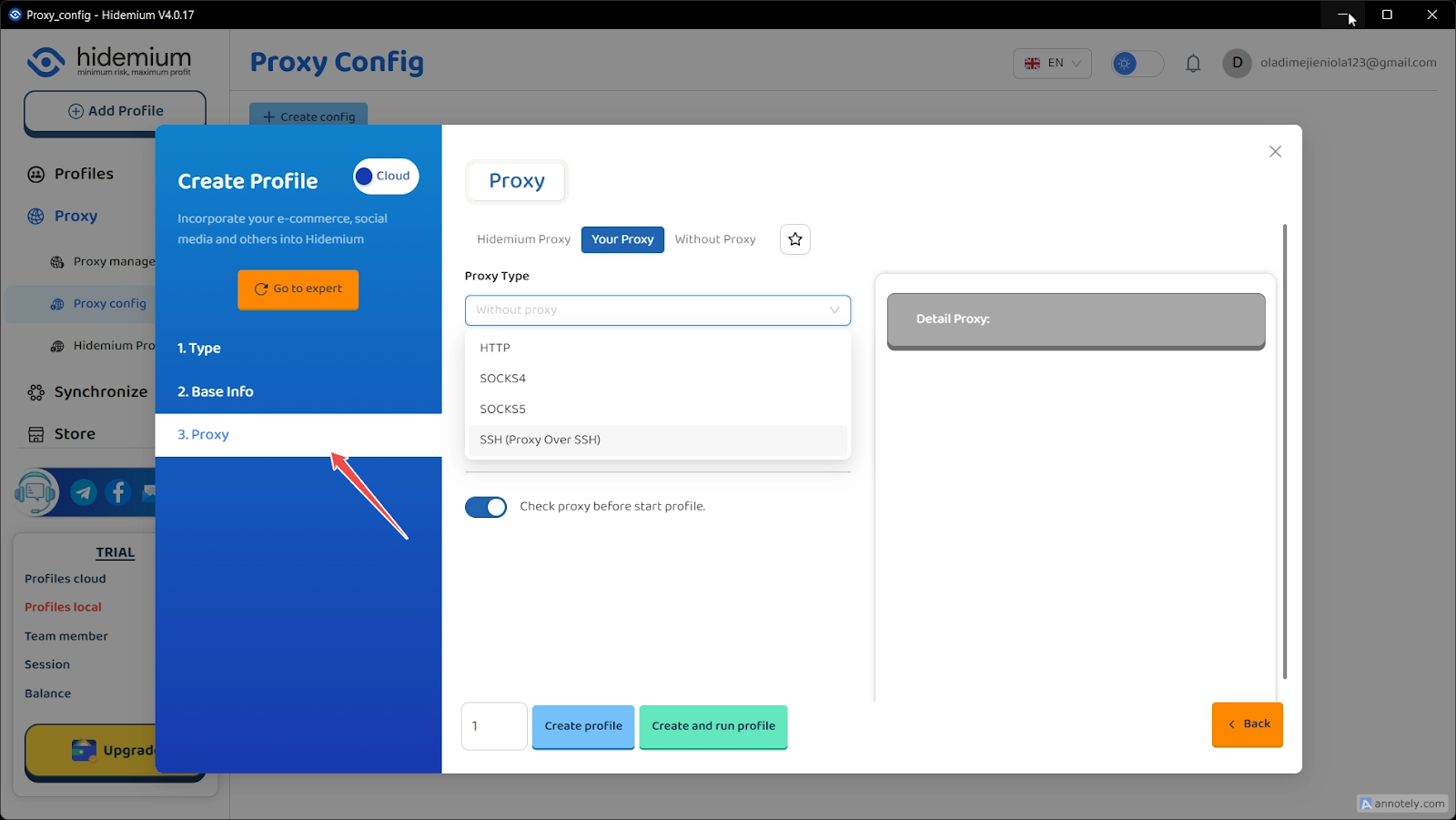Click the Hidemium logo icon
The image size is (1456, 820).
(45, 62)
